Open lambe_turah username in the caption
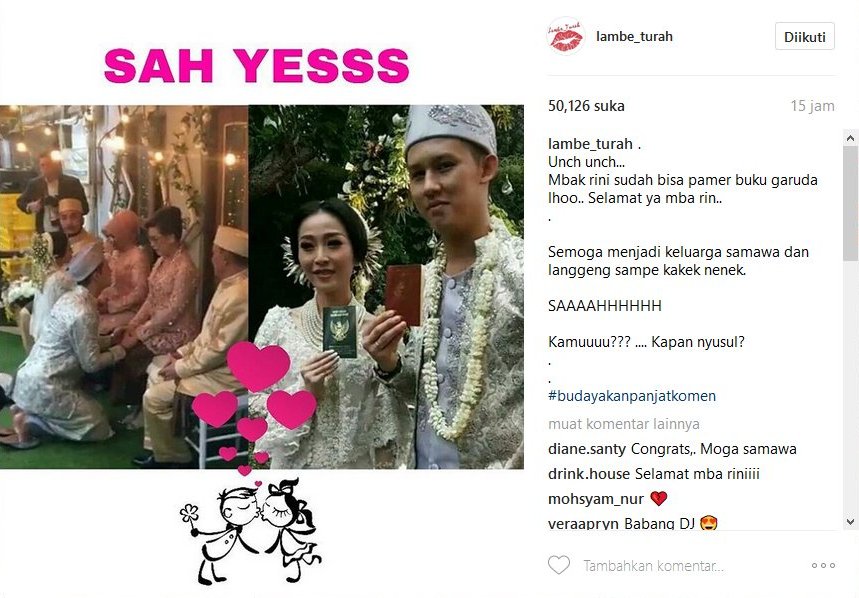859x598 pixels. point(590,144)
